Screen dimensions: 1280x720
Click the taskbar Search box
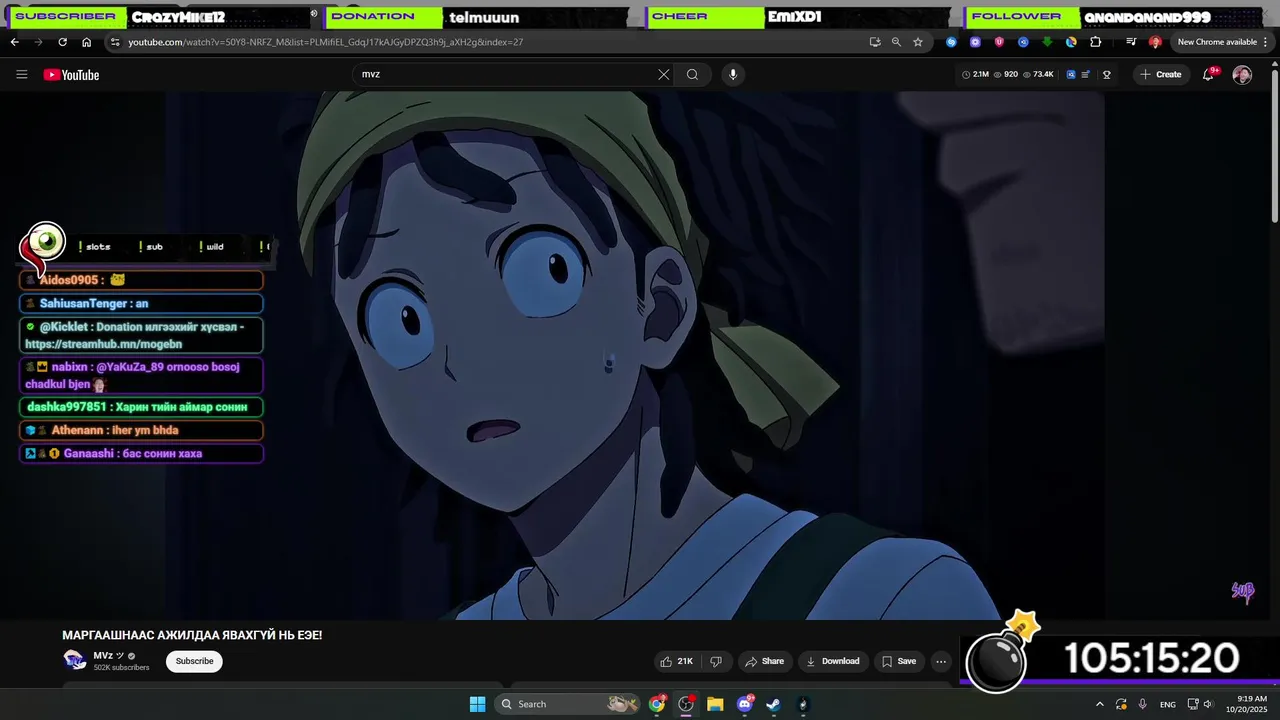point(568,704)
